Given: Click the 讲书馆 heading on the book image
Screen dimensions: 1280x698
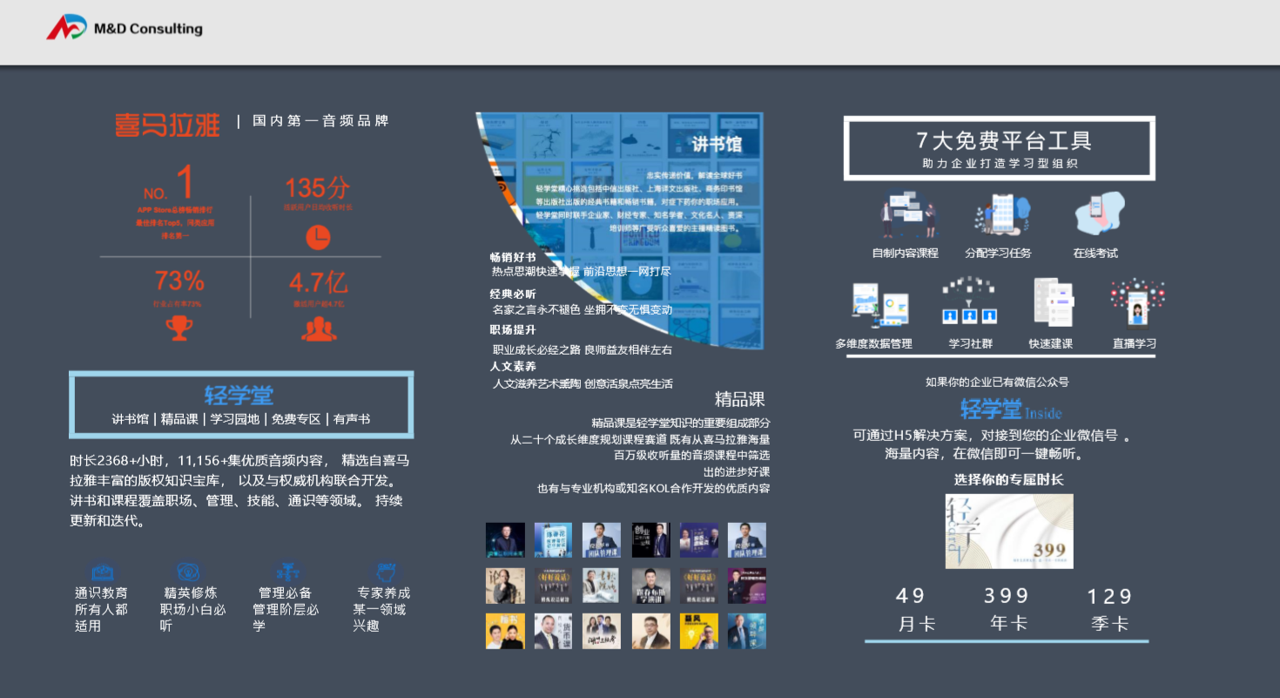Looking at the screenshot, I should (x=717, y=145).
